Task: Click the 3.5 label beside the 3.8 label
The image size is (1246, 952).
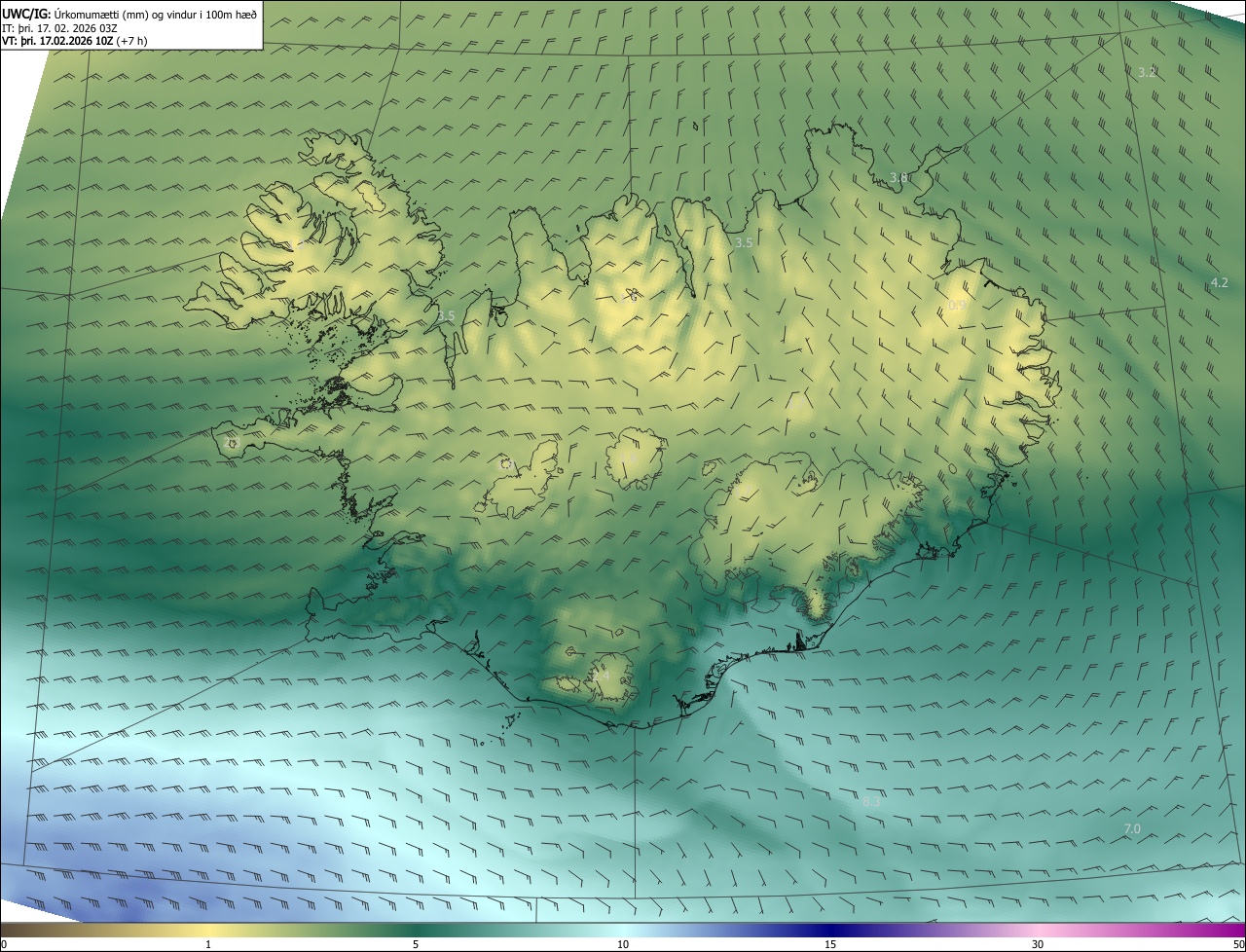Action: click(744, 242)
